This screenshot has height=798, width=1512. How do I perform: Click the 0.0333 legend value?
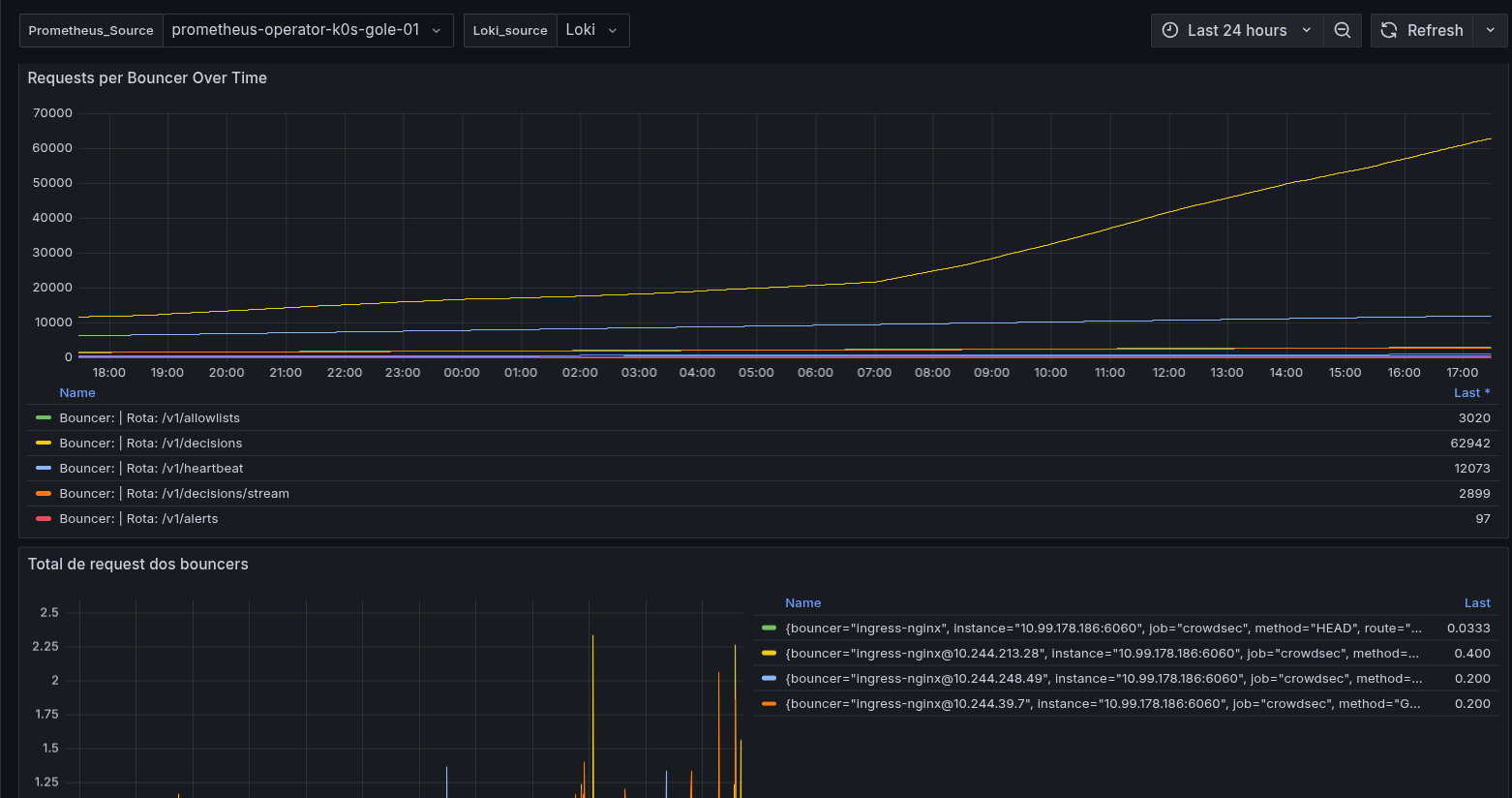(1468, 629)
